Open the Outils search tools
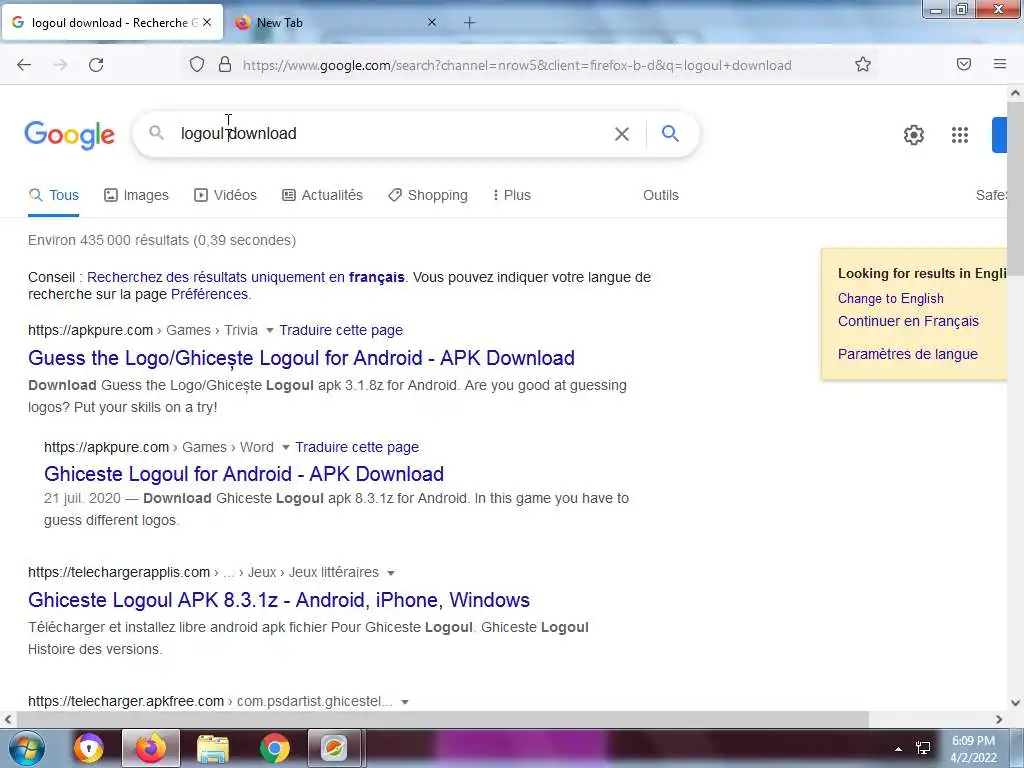 (x=660, y=195)
